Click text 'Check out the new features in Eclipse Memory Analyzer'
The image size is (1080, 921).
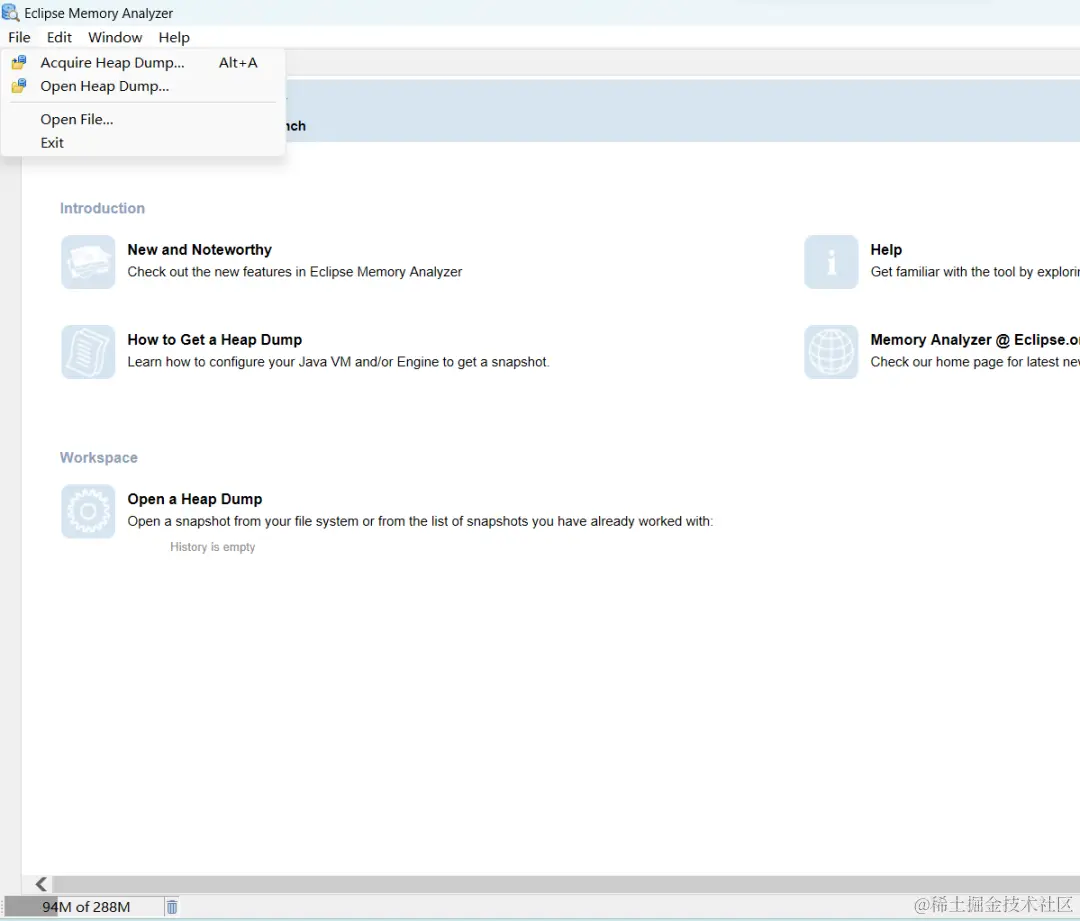(x=295, y=271)
